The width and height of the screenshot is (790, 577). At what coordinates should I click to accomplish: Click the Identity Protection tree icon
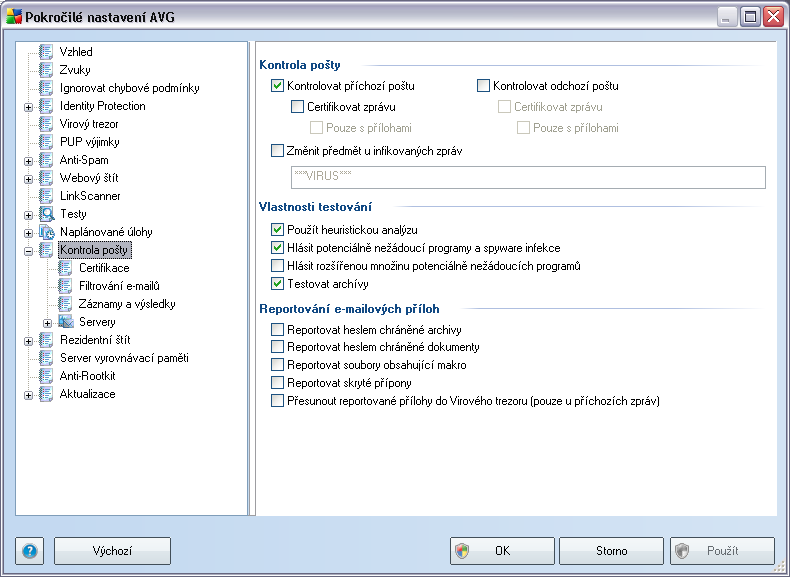pyautogui.click(x=46, y=106)
